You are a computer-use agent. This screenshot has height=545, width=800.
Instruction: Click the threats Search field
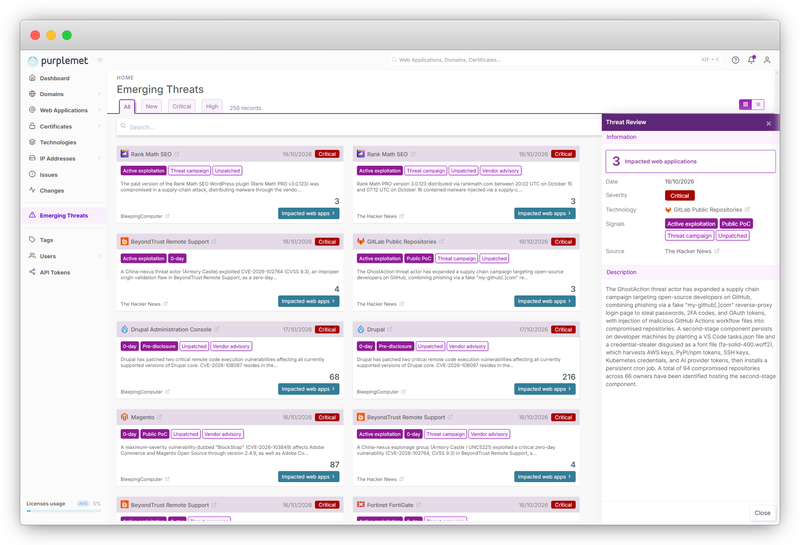coord(359,127)
